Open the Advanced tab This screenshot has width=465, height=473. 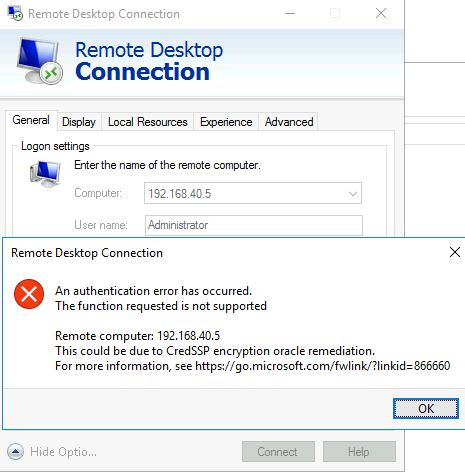(289, 122)
